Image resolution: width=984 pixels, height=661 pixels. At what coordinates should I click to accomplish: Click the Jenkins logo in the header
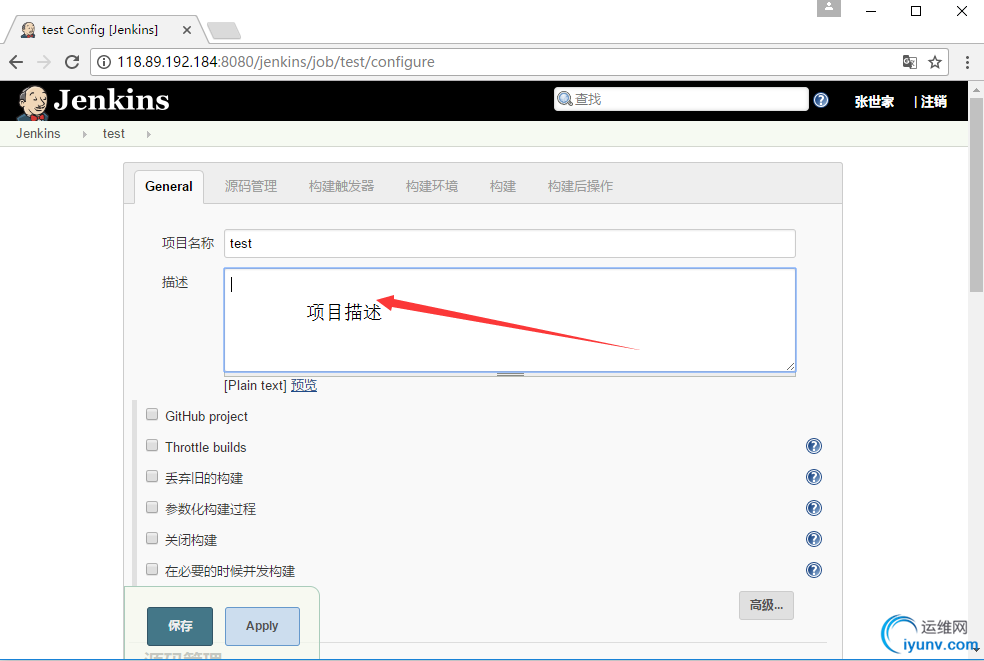[93, 101]
